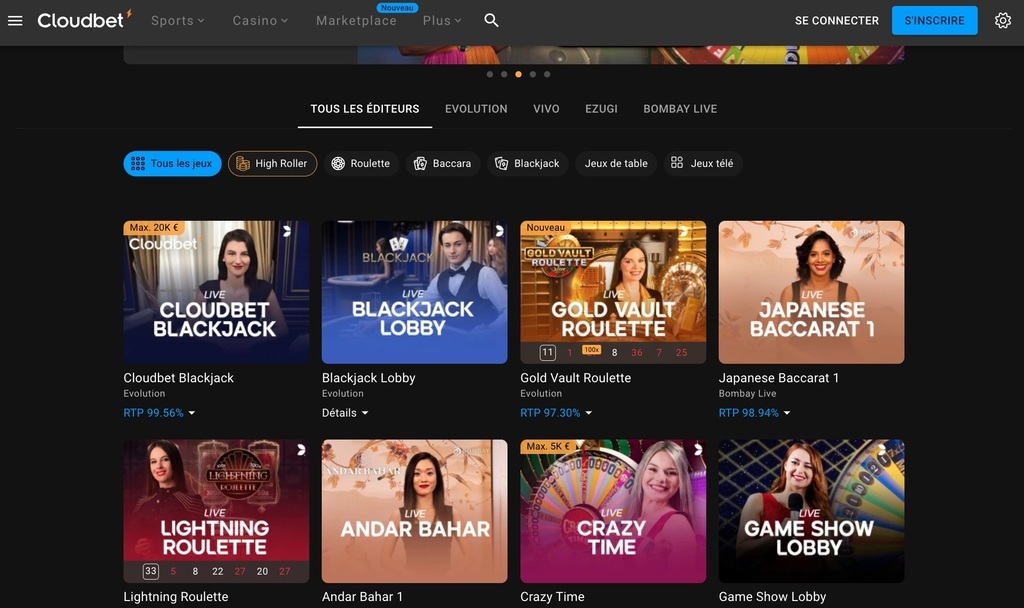The height and width of the screenshot is (608, 1024).
Task: Click the S'inscrire button
Action: (934, 20)
